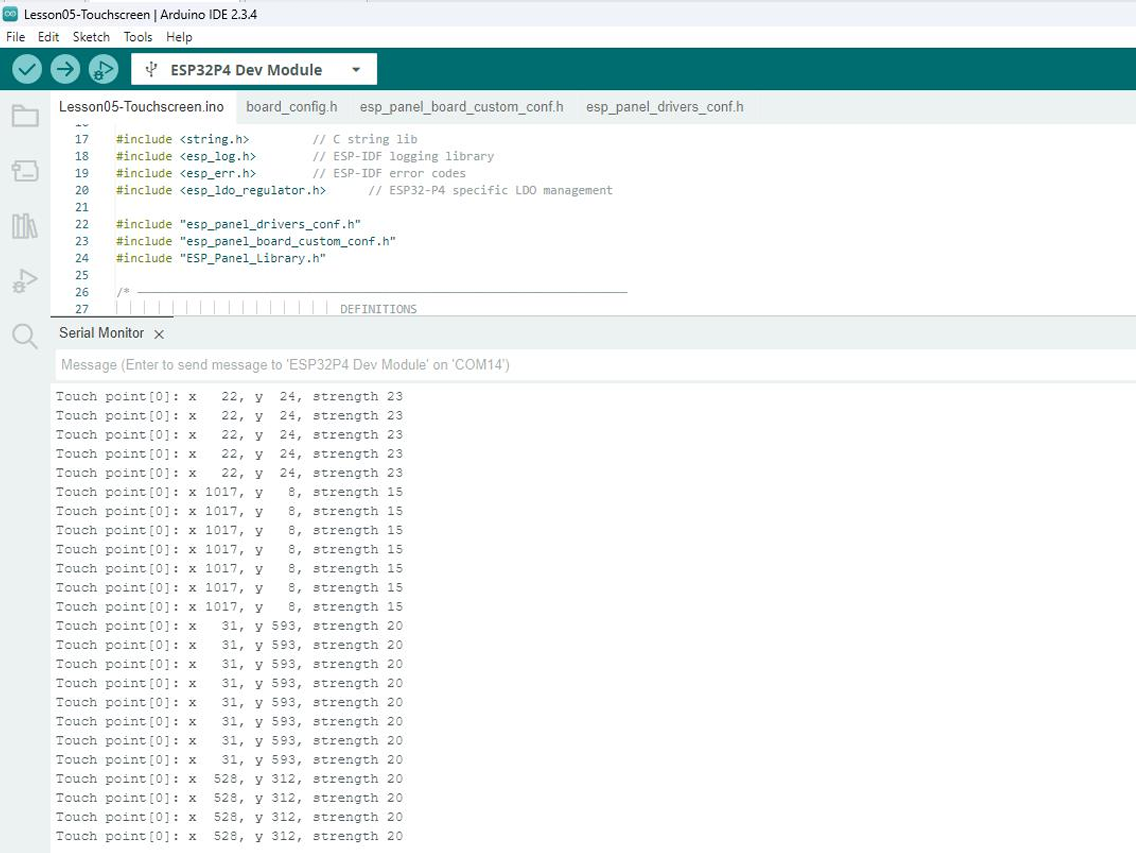This screenshot has height=853, width=1136.
Task: Click comment 'ESP-IDF error codes'
Action: 389,173
